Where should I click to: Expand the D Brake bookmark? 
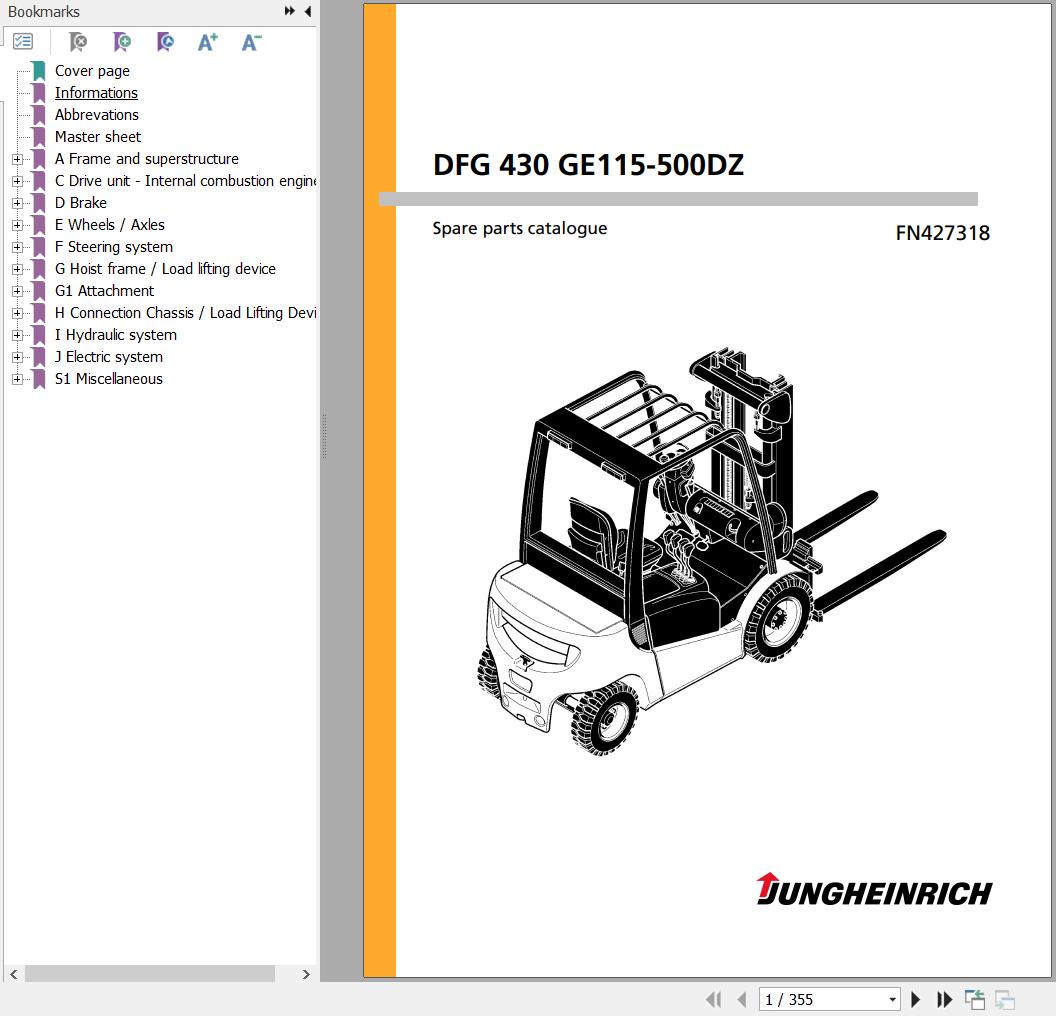click(x=17, y=203)
